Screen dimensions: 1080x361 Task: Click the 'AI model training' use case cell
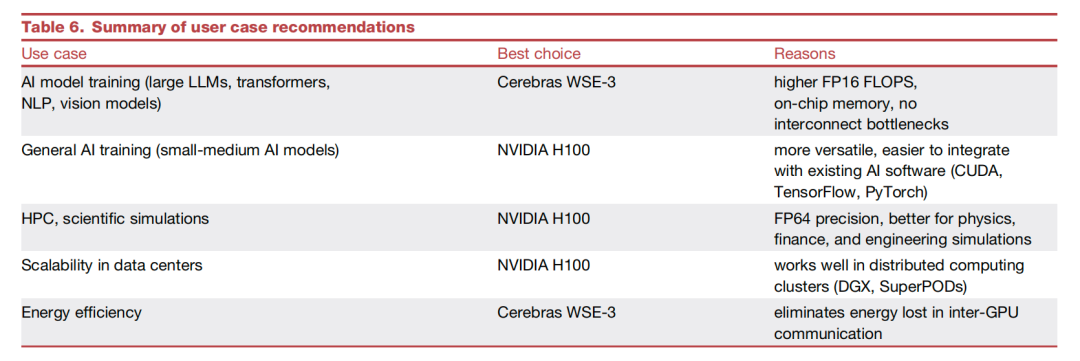point(176,93)
